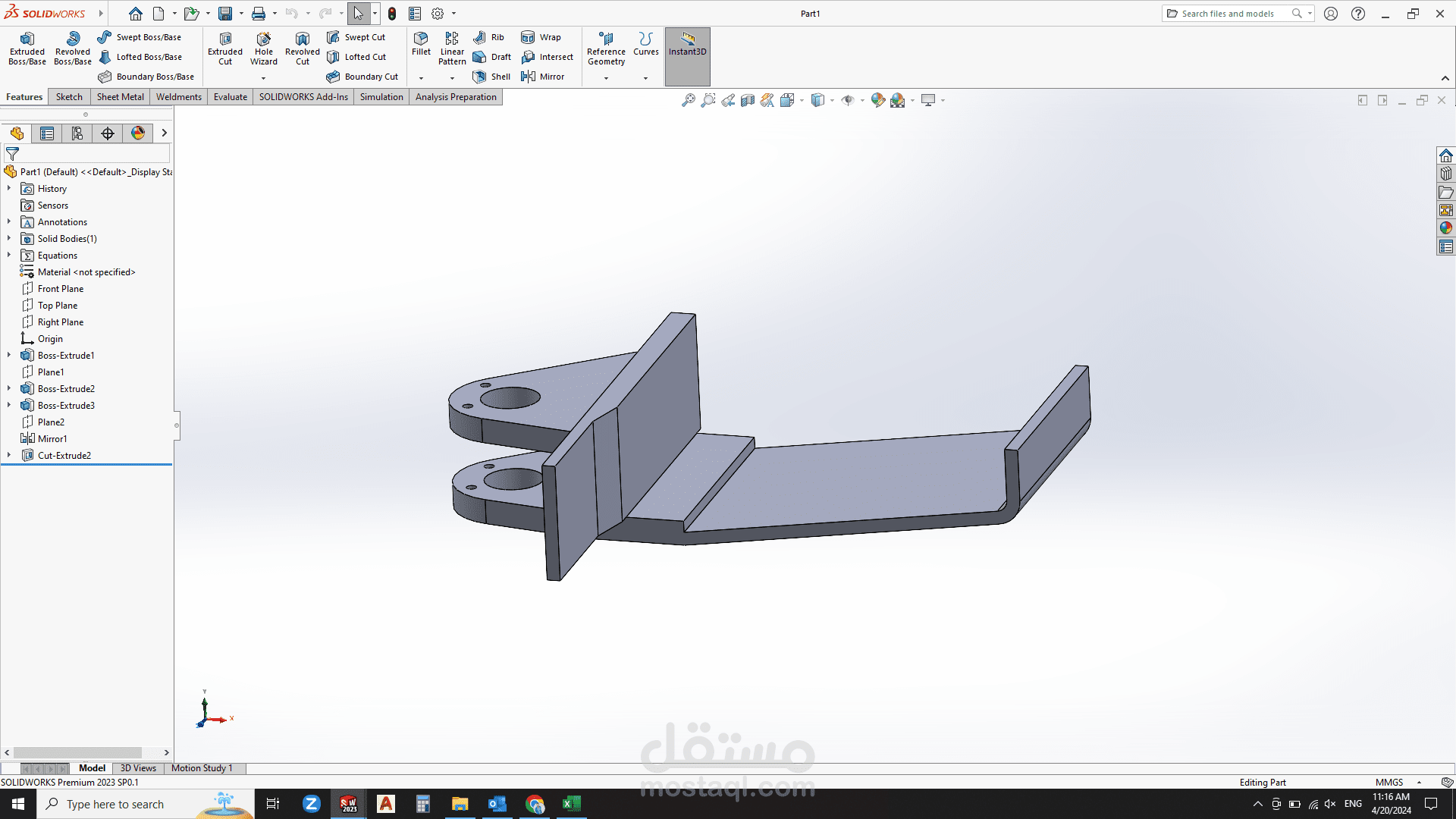Open the DimXpertManager tab

(108, 133)
